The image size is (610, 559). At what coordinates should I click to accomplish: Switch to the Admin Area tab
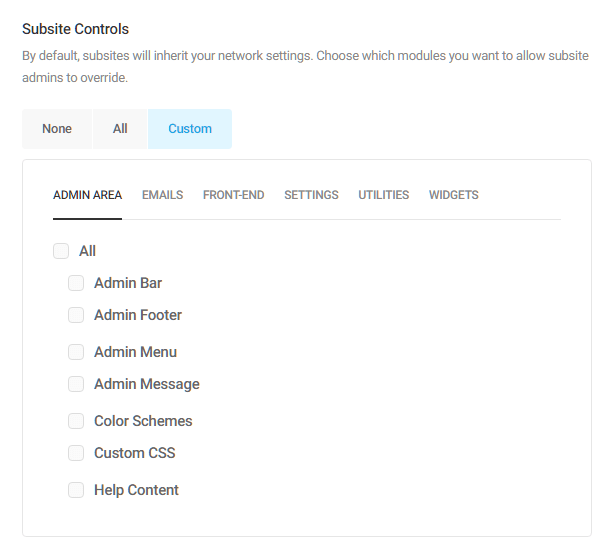coord(88,195)
